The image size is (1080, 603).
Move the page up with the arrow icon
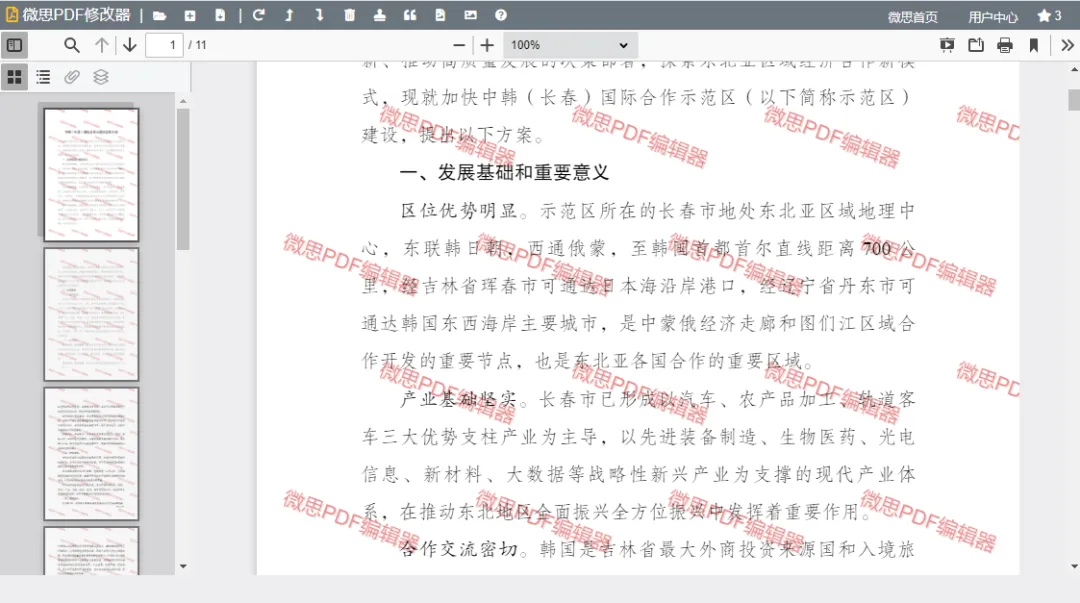coord(289,15)
